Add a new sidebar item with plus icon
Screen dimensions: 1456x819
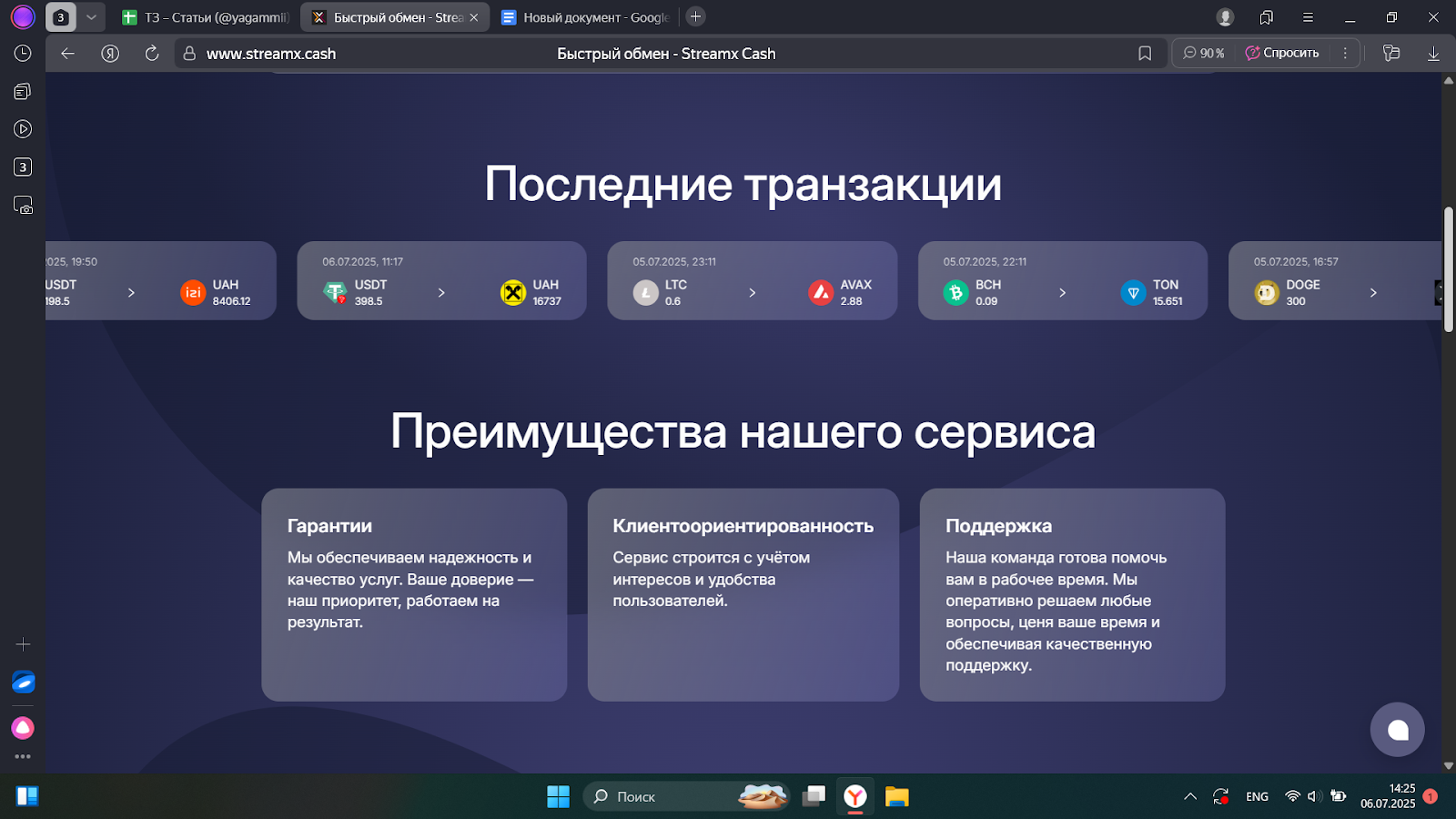(x=23, y=644)
